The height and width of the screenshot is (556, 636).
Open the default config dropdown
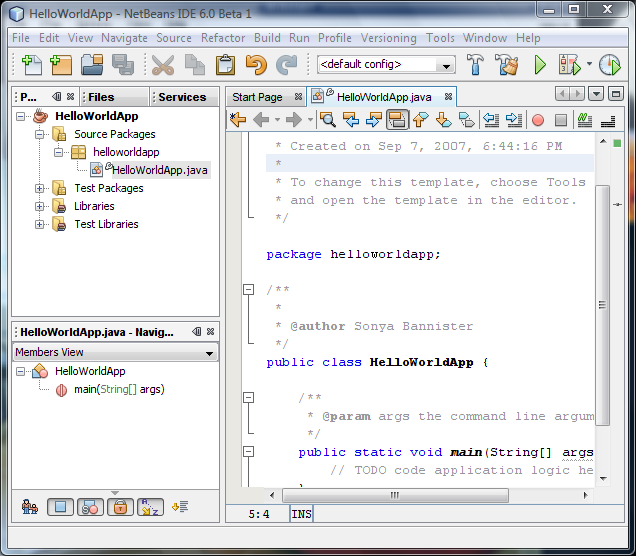(446, 65)
